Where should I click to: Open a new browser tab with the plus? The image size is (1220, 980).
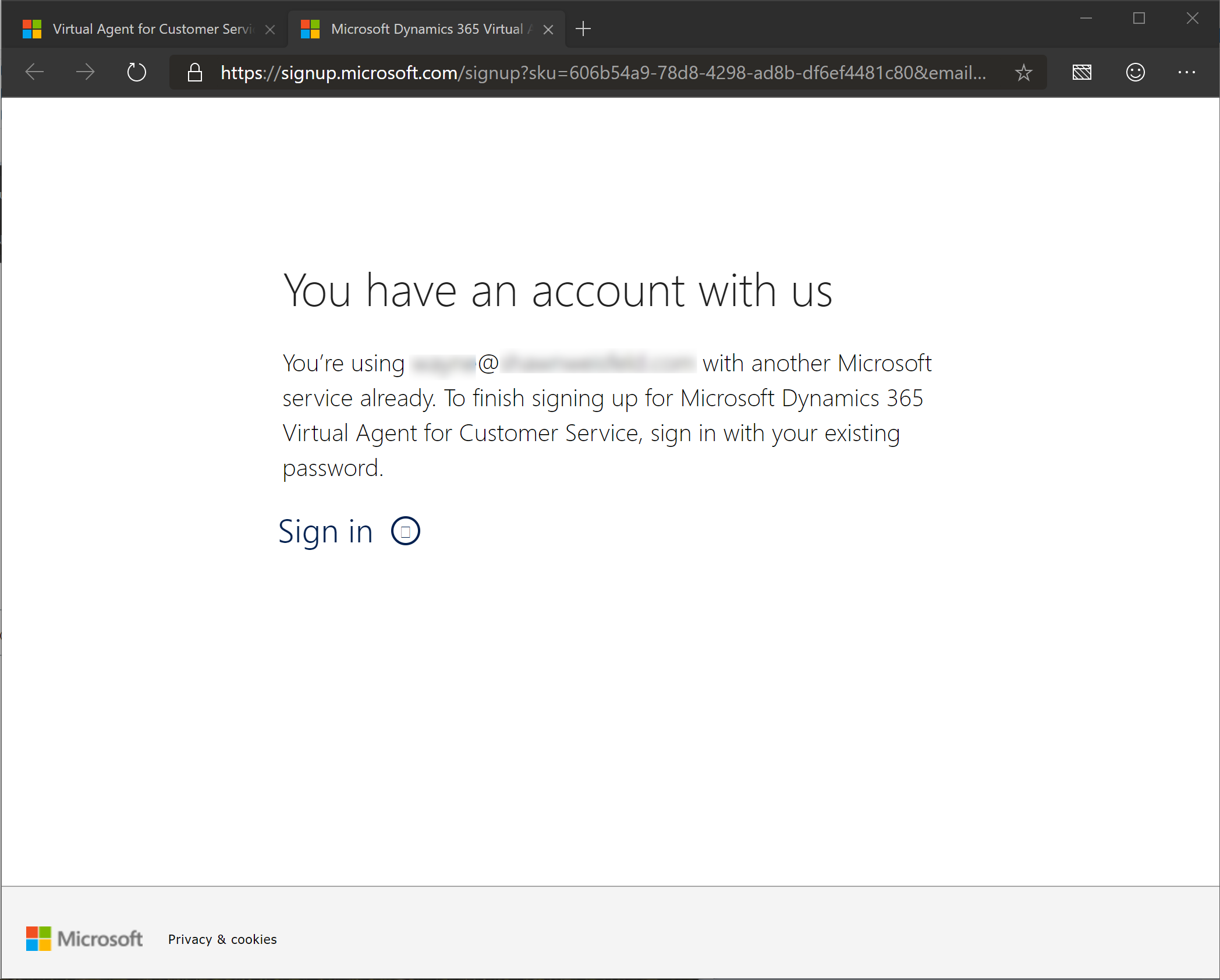tap(583, 28)
